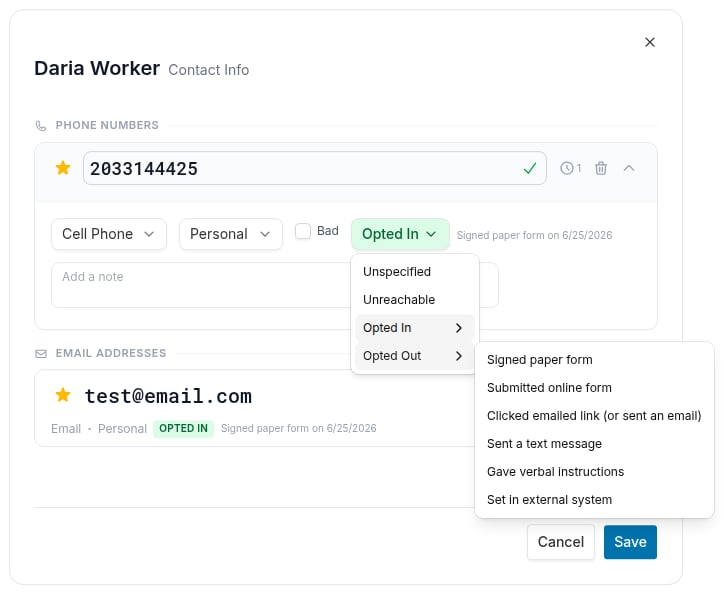Click the Cancel button
This screenshot has height=594, width=724.
[561, 542]
